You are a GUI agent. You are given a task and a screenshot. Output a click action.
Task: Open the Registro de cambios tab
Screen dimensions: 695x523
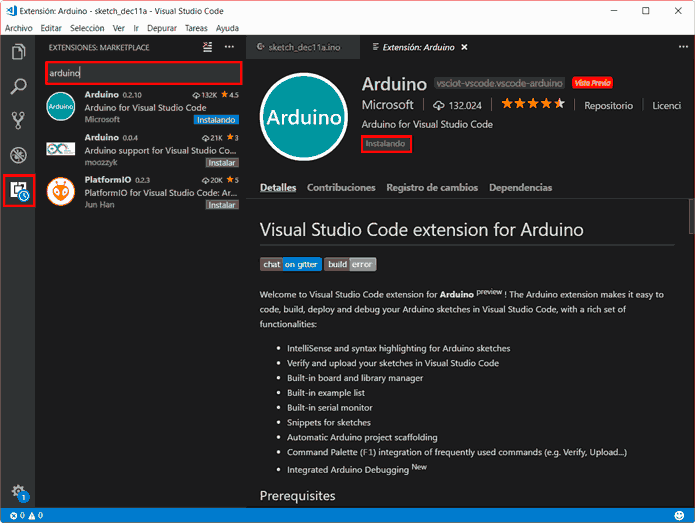pyautogui.click(x=432, y=187)
